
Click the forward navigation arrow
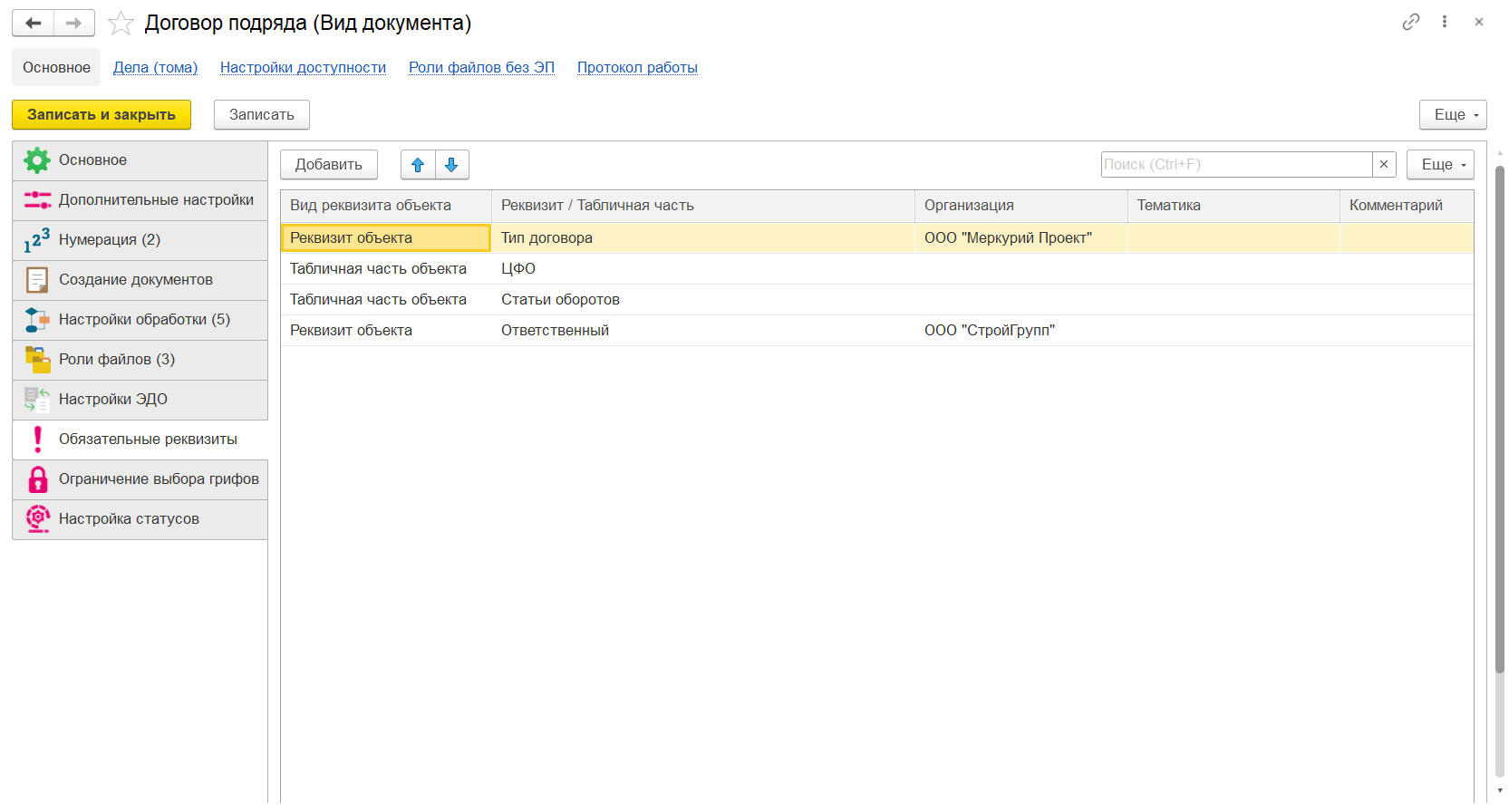click(x=74, y=23)
